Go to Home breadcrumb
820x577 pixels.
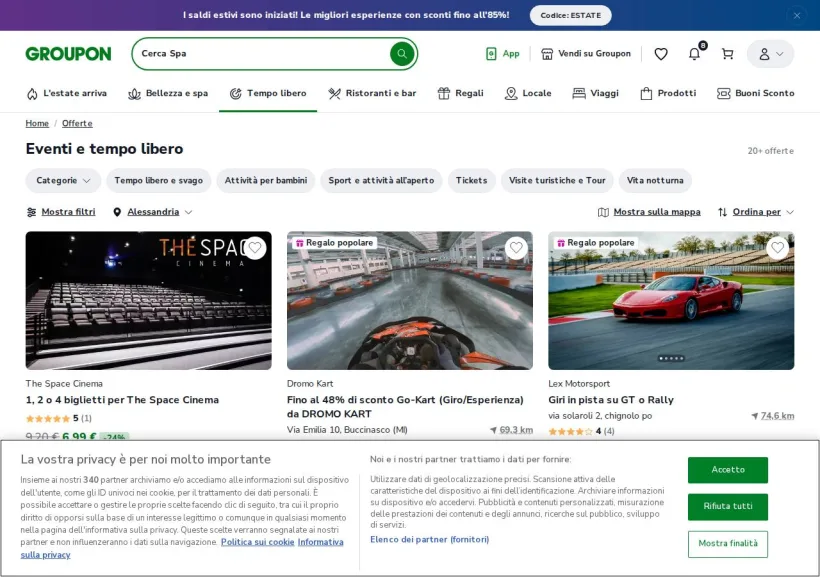click(x=37, y=123)
